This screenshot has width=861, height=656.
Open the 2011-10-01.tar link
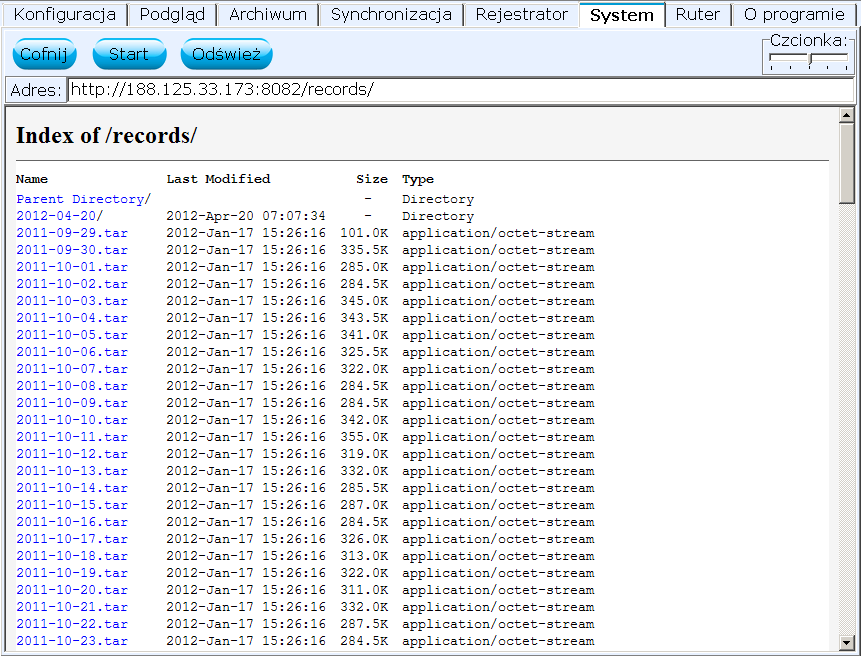point(72,267)
